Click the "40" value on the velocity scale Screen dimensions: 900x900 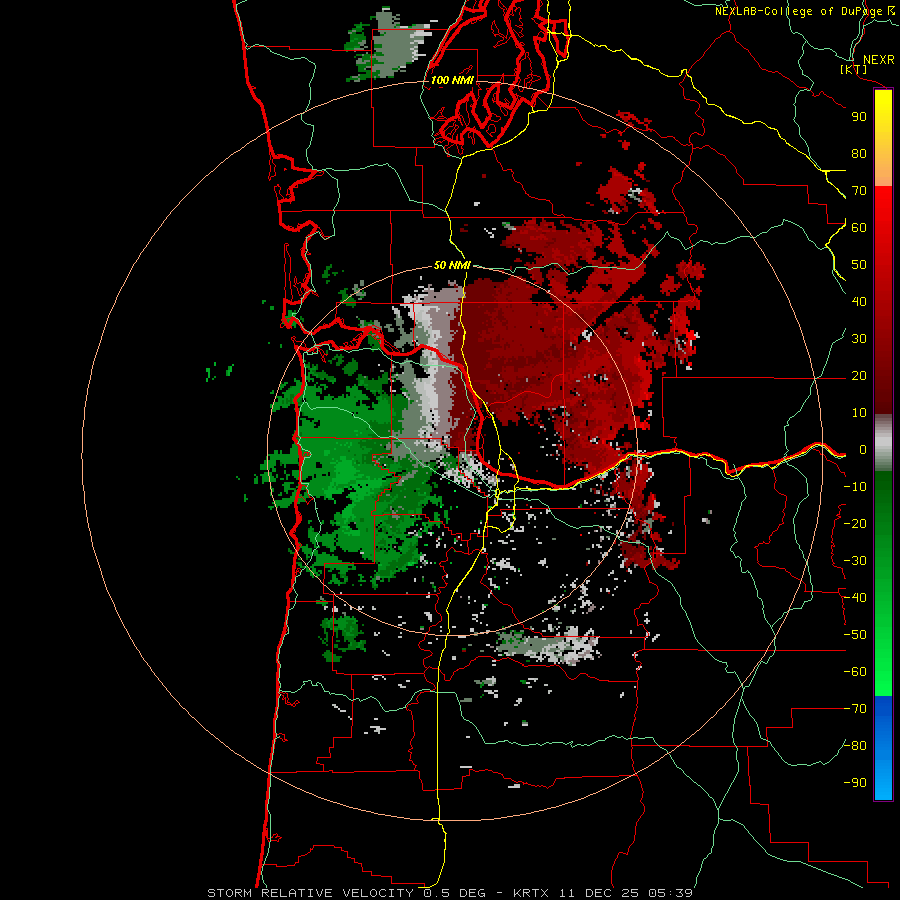859,302
